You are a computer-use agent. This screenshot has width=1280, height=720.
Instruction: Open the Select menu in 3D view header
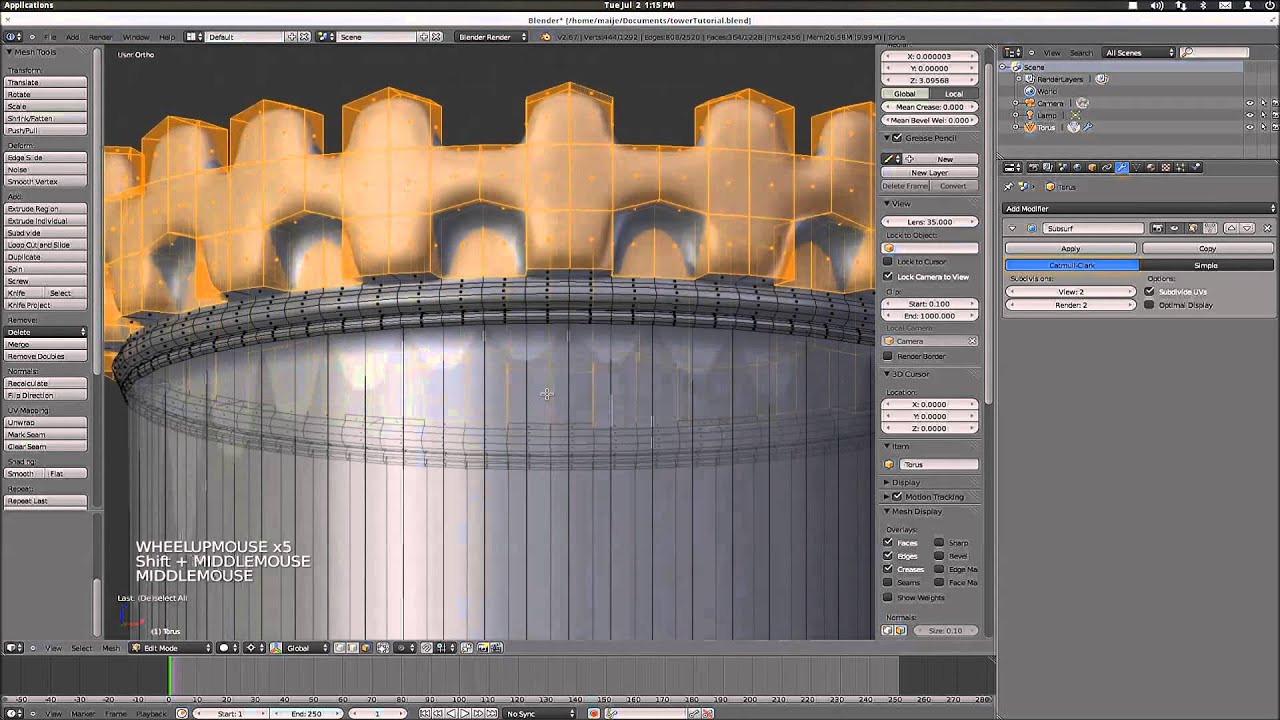click(x=81, y=648)
